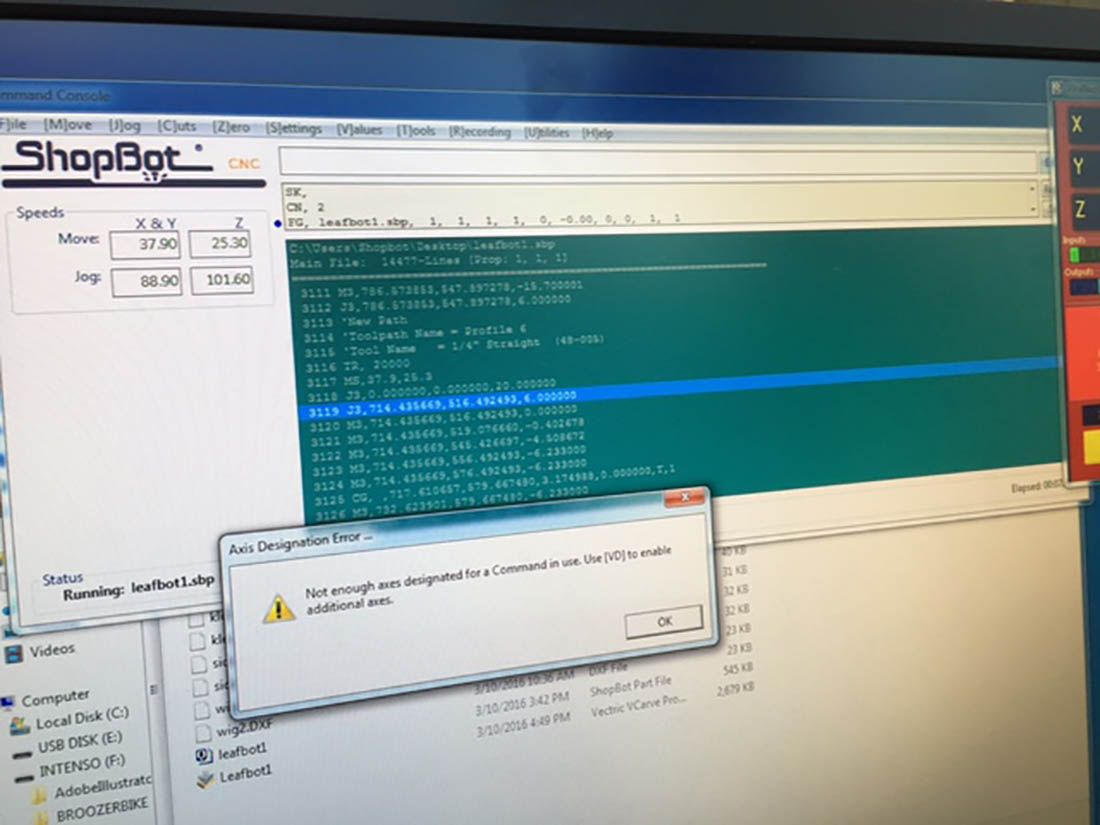Click the empty command entry box

[657, 162]
